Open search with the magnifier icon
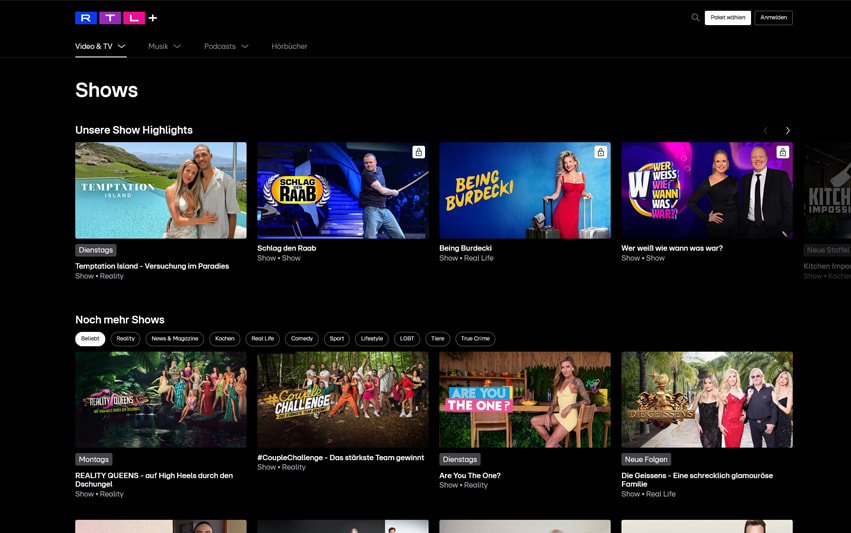Screen dimensions: 851x533 click(x=695, y=17)
